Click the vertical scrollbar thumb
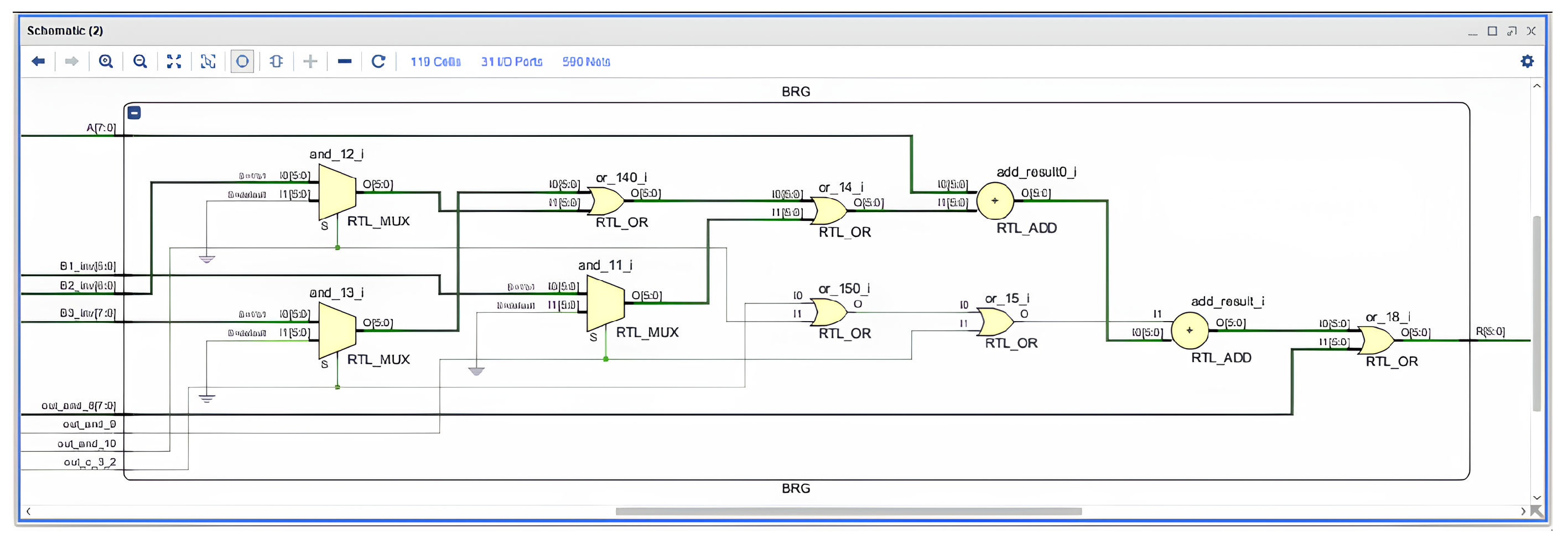The width and height of the screenshot is (1568, 542). click(1536, 313)
